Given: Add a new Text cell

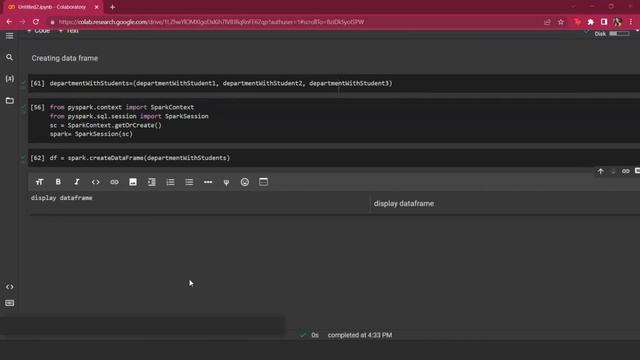Looking at the screenshot, I should tap(69, 31).
